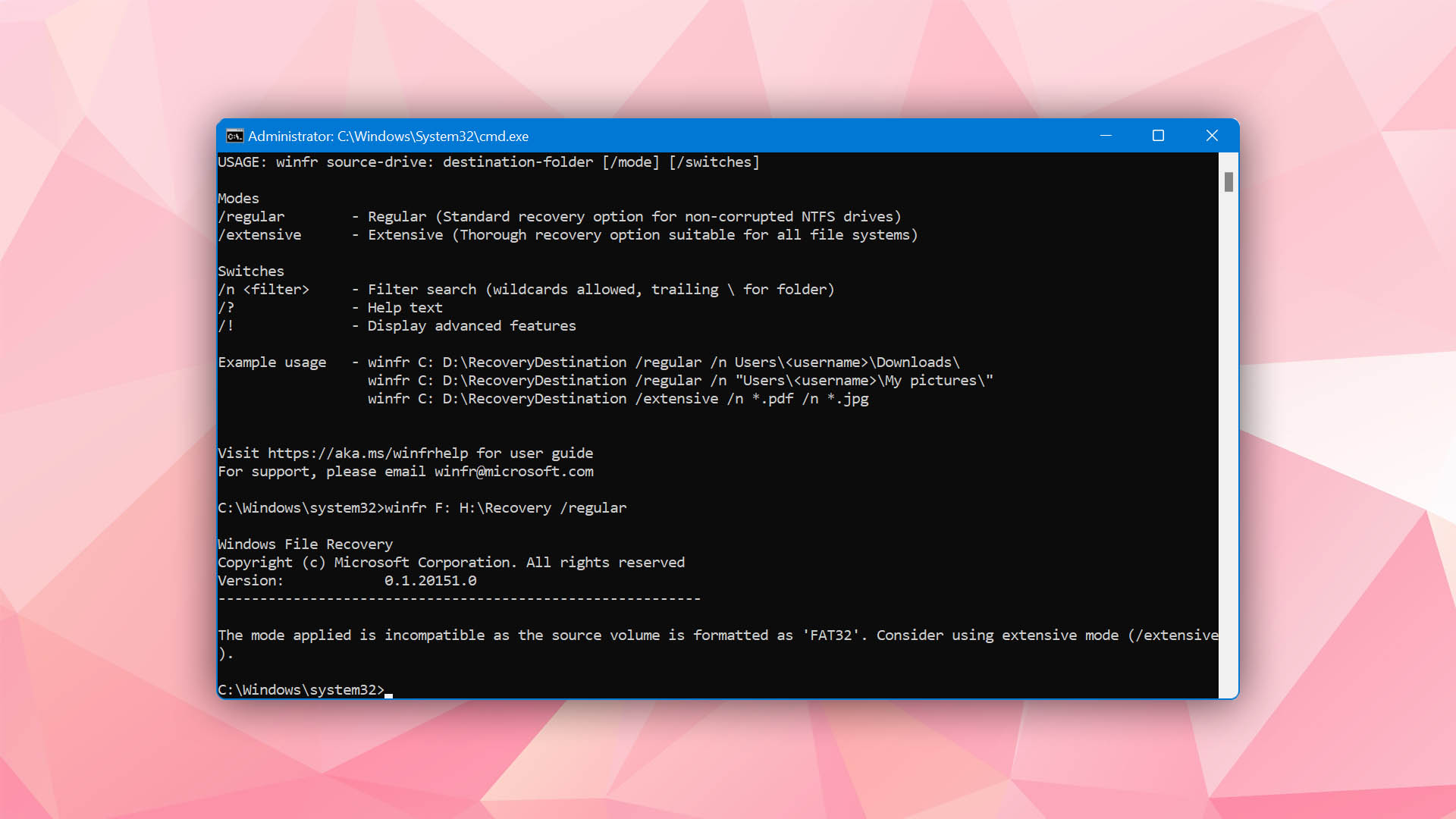Click the example line containing 'My pictures\'
Image resolution: width=1456 pixels, height=819 pixels.
(680, 381)
